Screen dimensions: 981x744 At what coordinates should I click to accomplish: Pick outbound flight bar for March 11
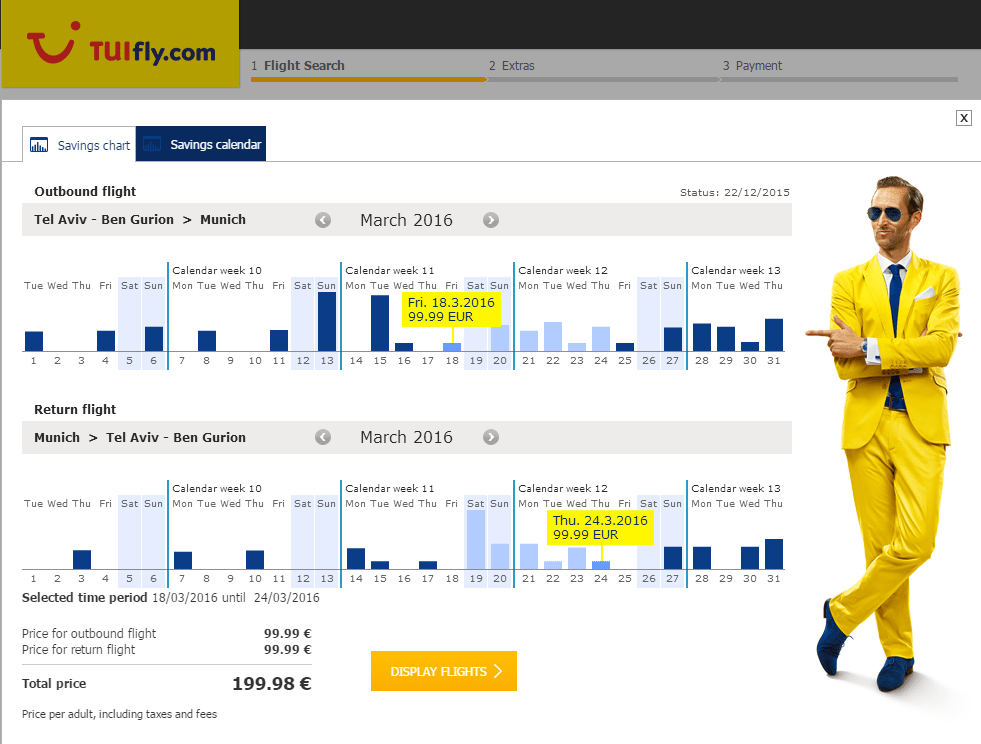[x=279, y=340]
